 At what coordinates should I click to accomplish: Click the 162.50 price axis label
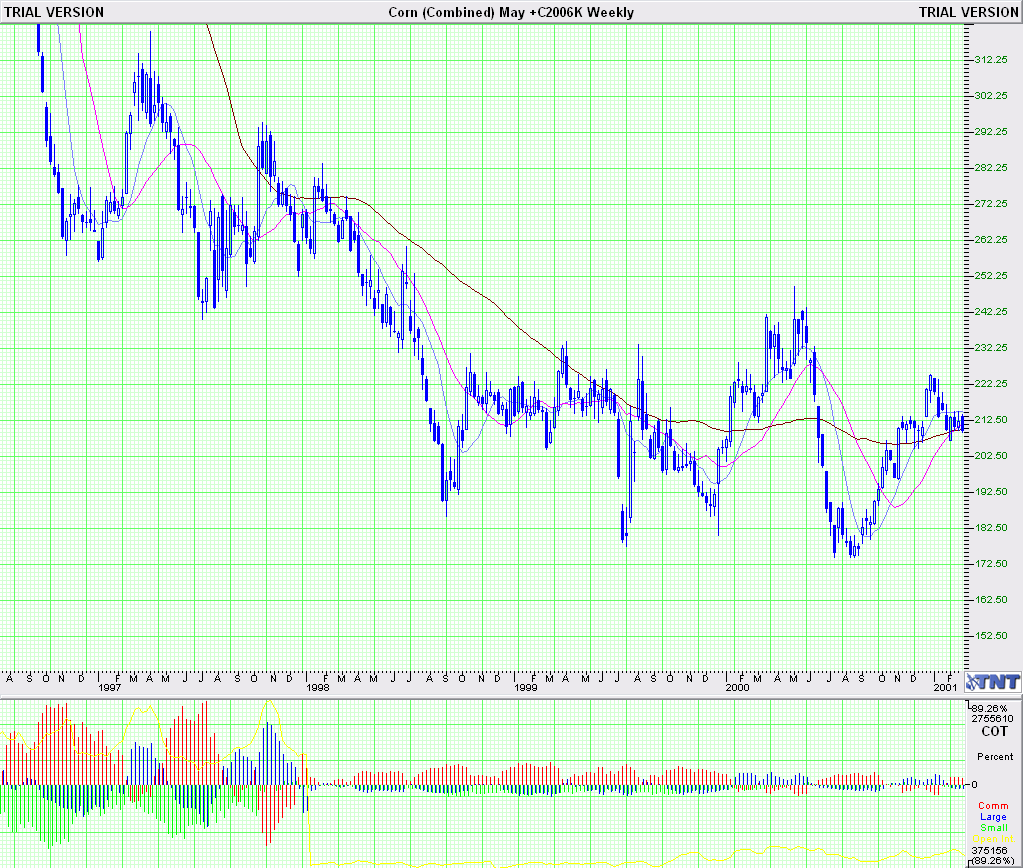point(991,598)
